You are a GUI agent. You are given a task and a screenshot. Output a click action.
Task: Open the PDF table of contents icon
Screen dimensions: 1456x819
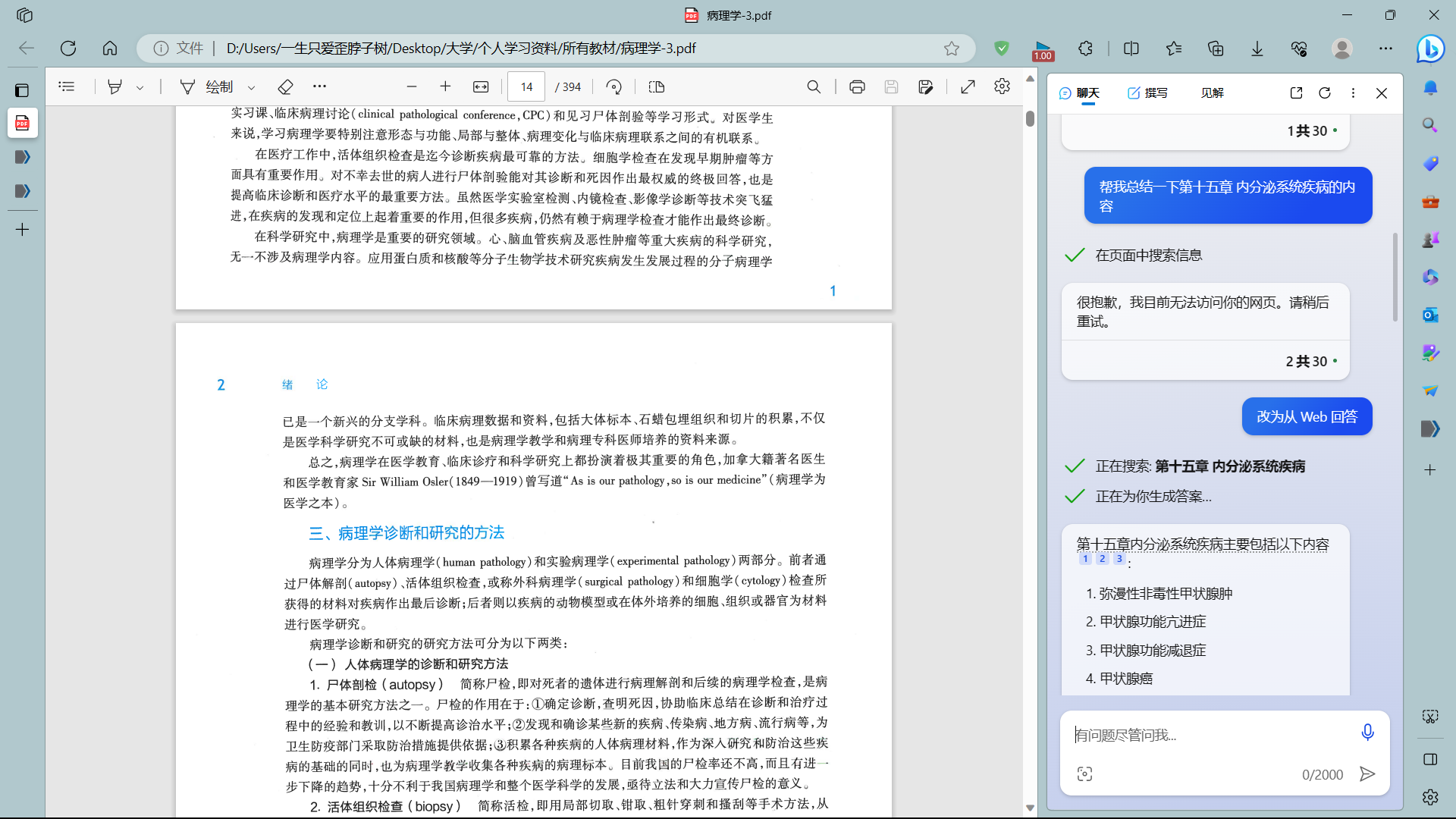[x=67, y=86]
